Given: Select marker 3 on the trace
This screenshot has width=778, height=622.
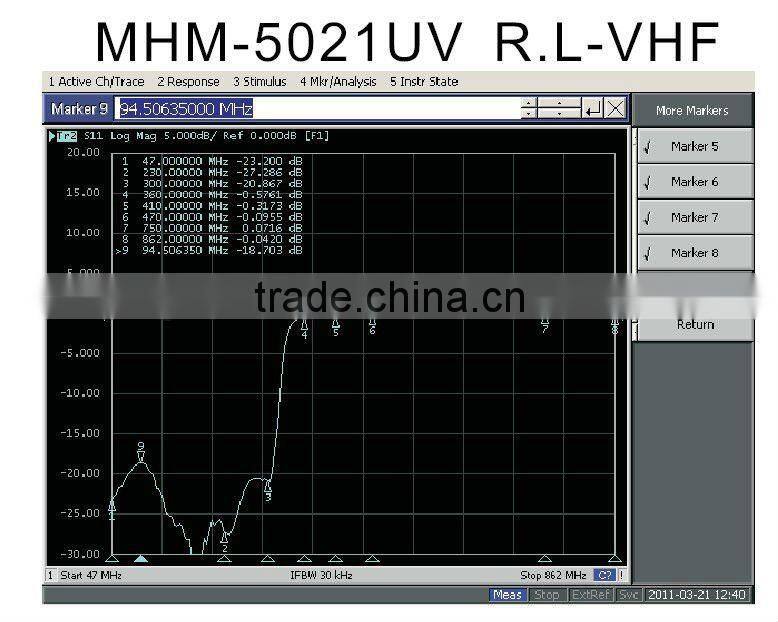Looking at the screenshot, I should click(x=268, y=490).
